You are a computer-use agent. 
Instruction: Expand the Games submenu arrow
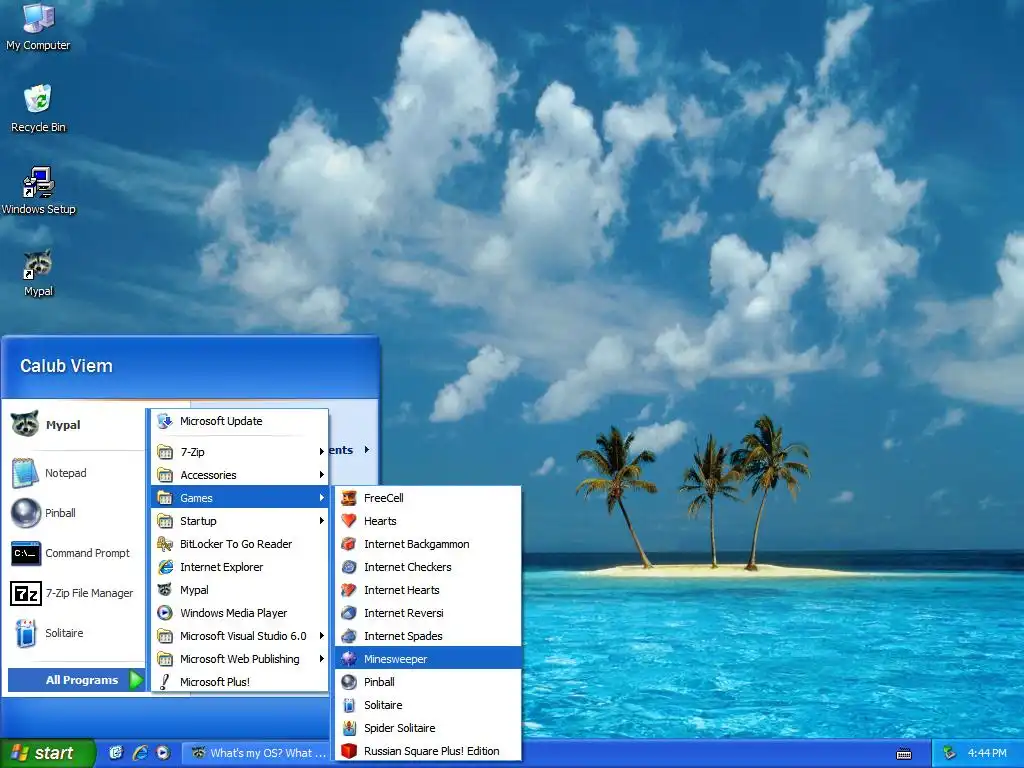[x=322, y=498]
